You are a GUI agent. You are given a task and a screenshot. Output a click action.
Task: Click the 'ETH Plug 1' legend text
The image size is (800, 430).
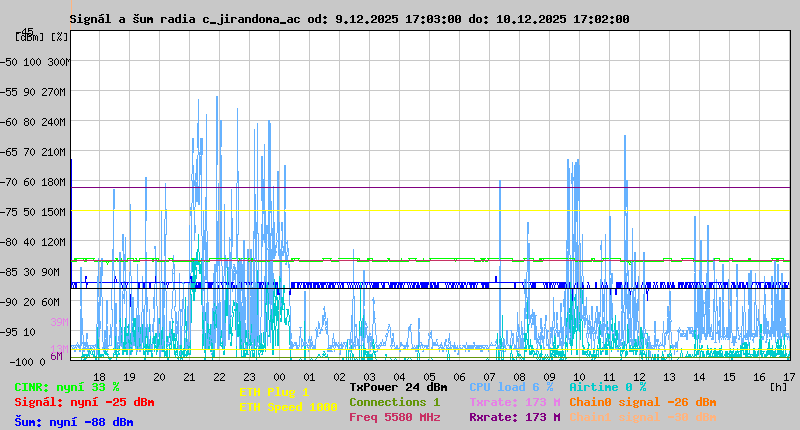click(x=274, y=392)
